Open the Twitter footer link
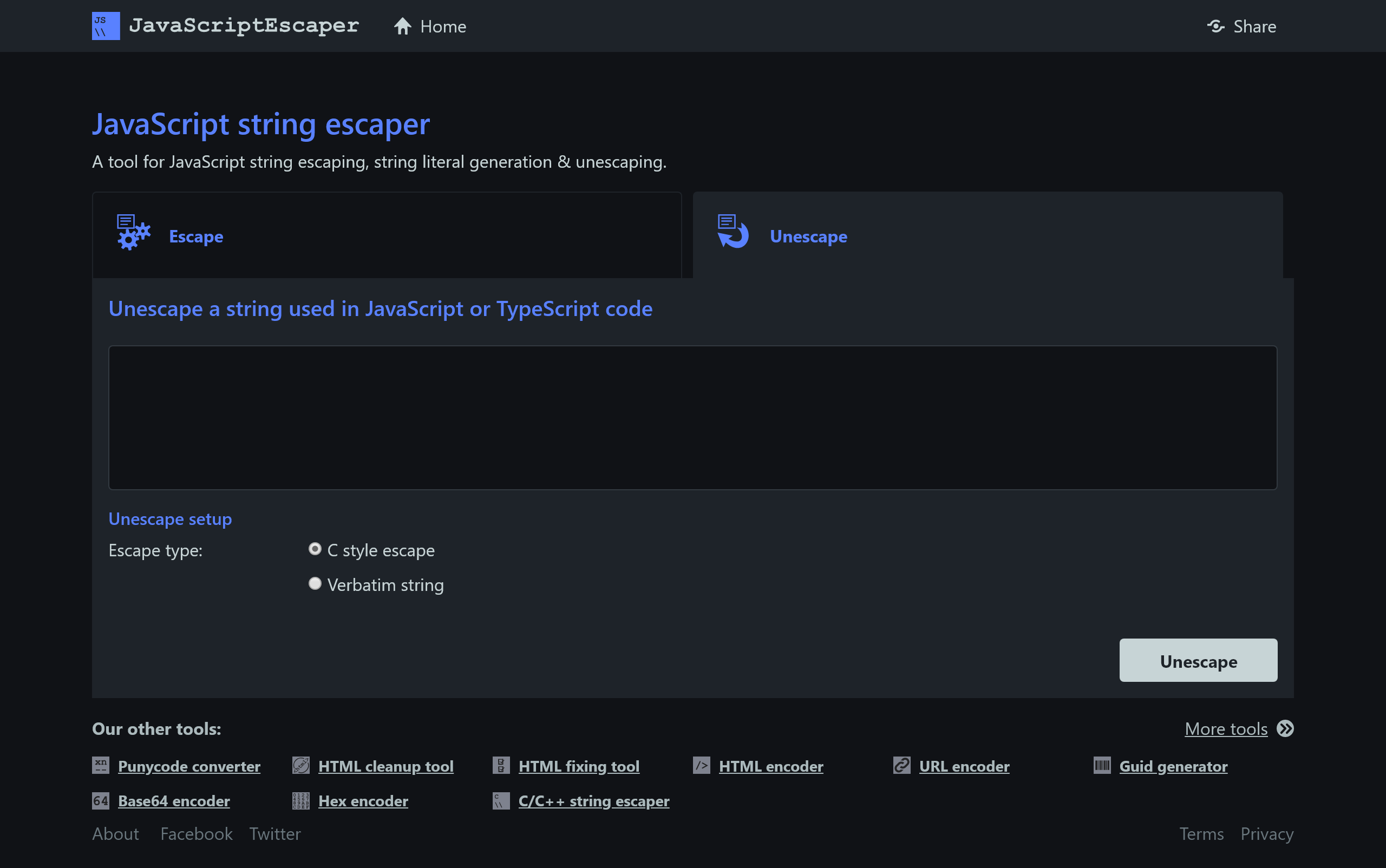This screenshot has height=868, width=1386. point(275,833)
